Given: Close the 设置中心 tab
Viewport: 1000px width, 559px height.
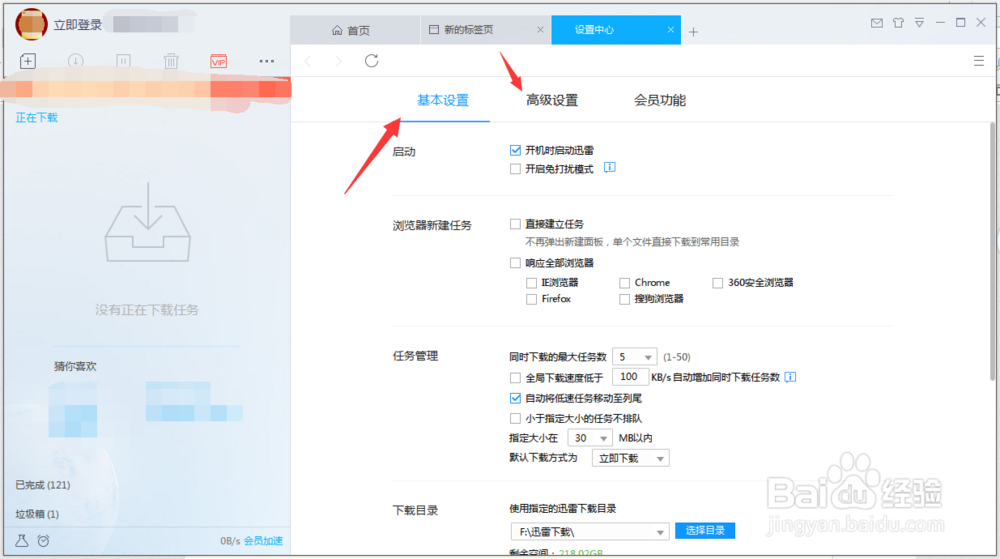Looking at the screenshot, I should pos(670,30).
